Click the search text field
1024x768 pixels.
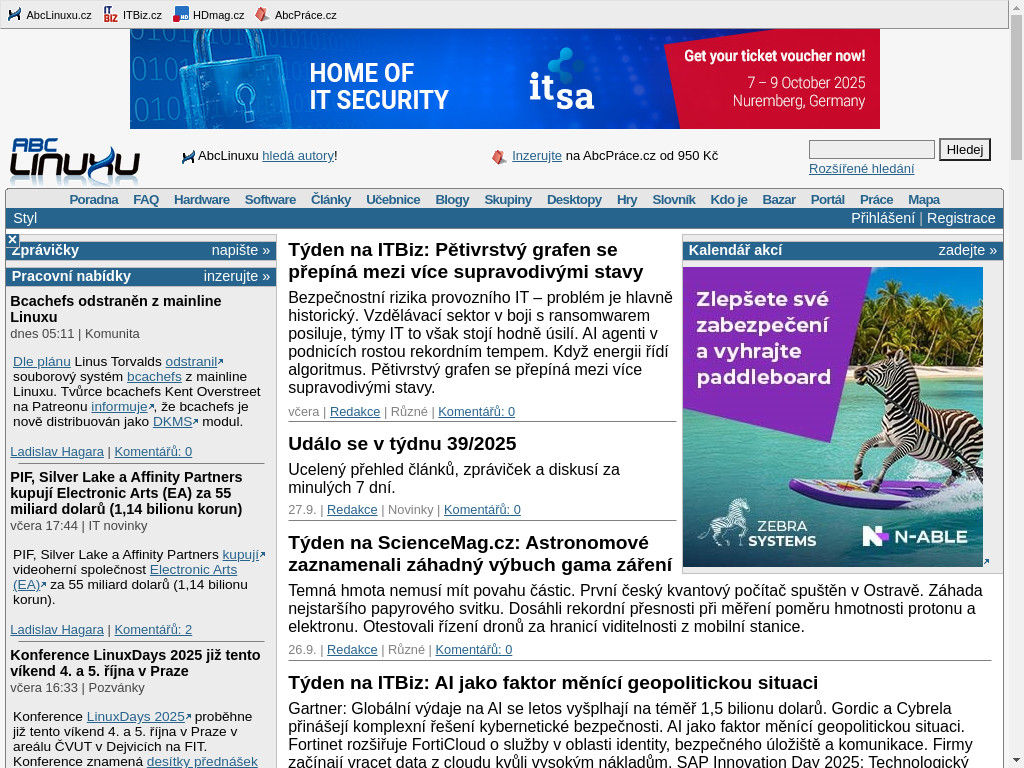871,150
